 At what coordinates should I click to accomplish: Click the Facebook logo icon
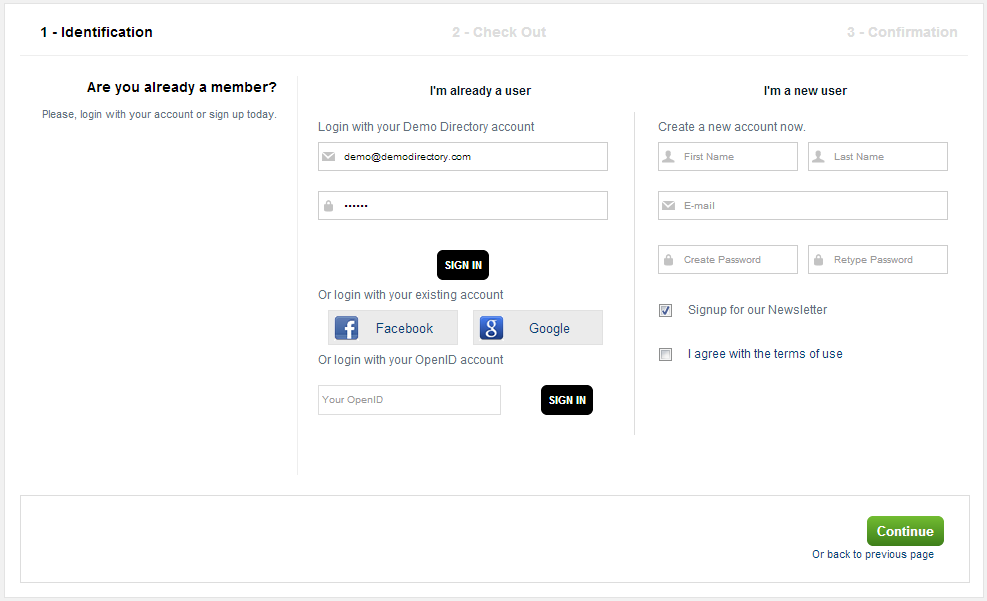click(346, 328)
